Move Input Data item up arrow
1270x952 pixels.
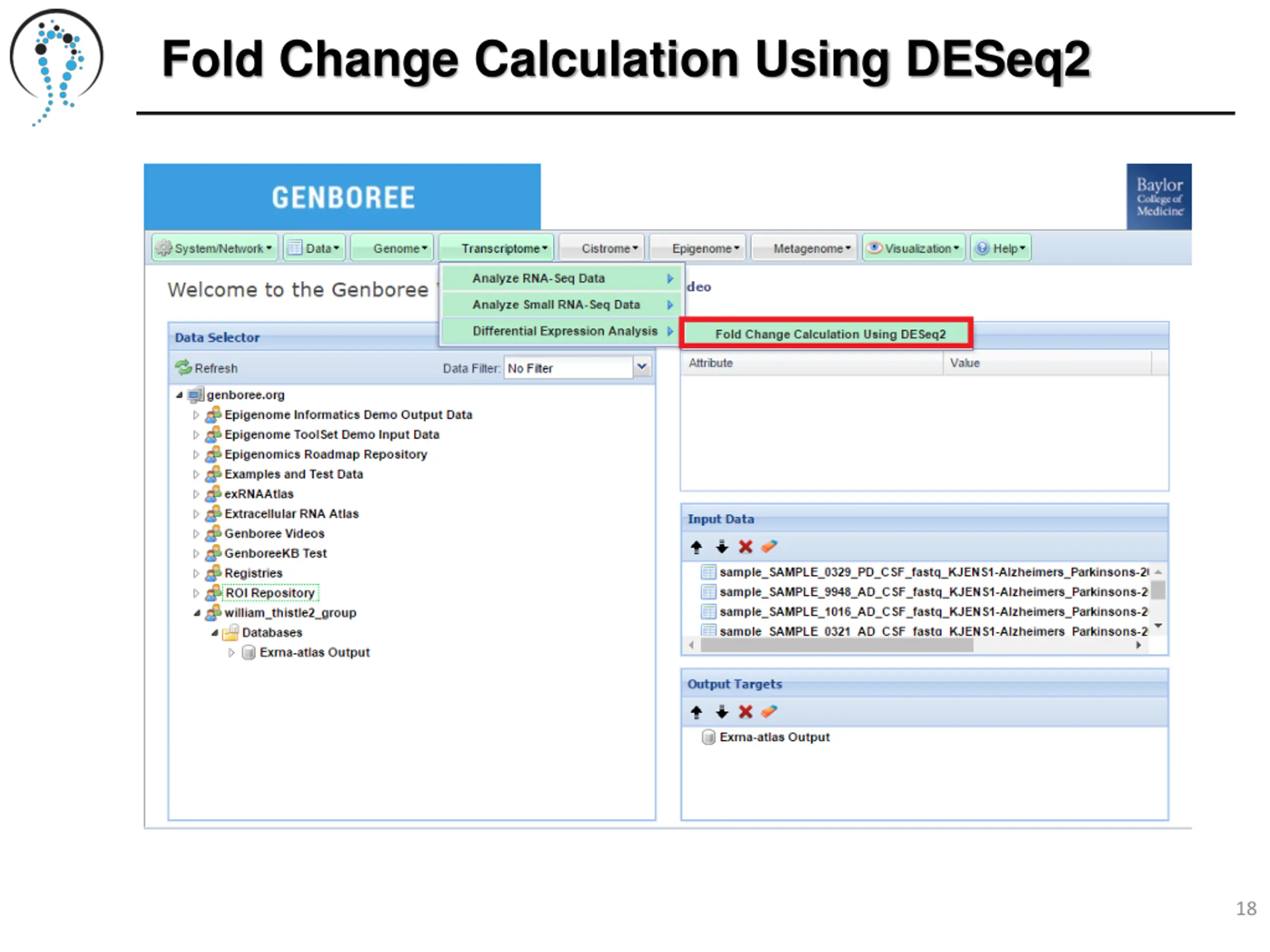pos(697,547)
